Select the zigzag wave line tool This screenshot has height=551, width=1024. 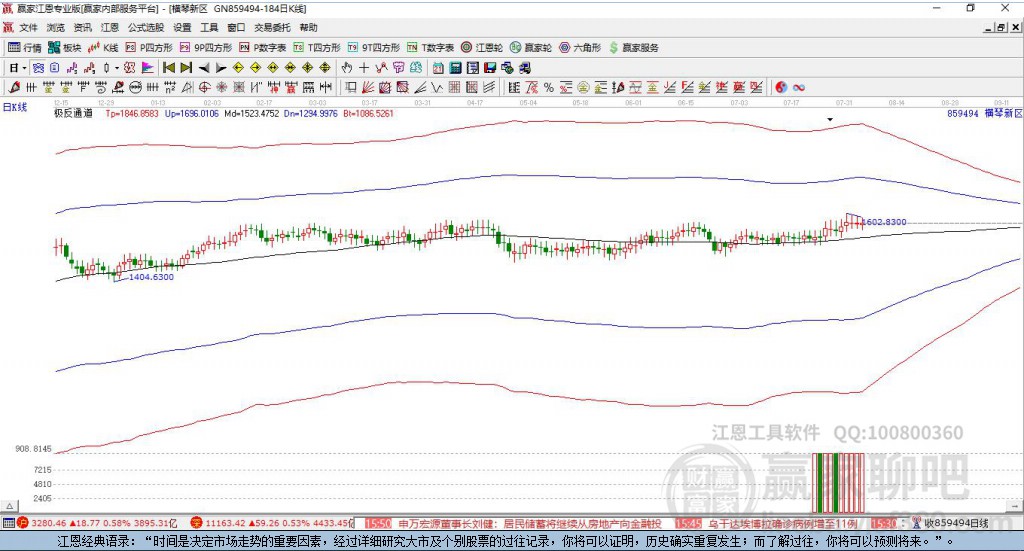[x=437, y=87]
